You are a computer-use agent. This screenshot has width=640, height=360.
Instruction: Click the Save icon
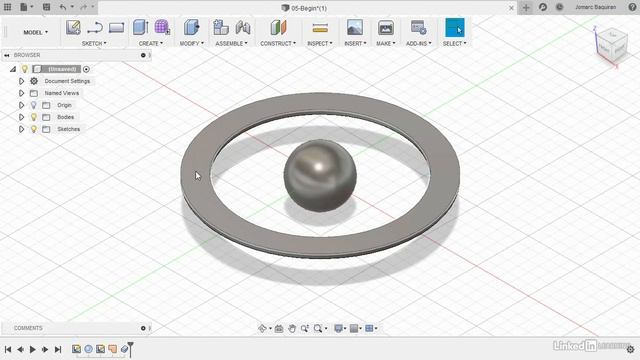tap(47, 7)
